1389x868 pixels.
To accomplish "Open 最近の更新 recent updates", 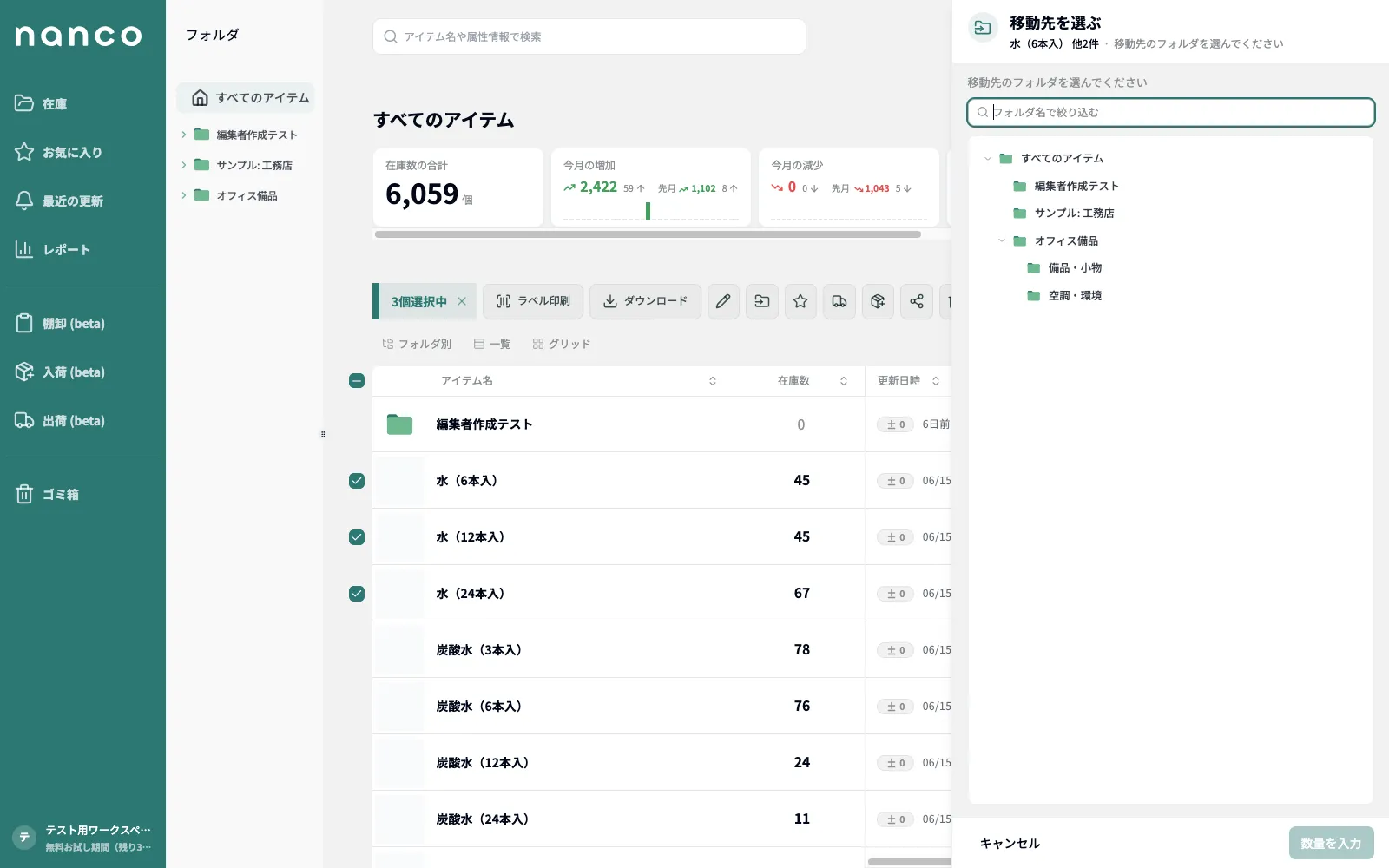I will pos(59,201).
